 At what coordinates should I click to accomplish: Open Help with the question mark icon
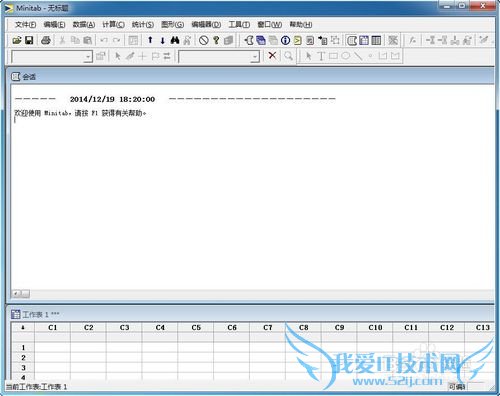216,40
